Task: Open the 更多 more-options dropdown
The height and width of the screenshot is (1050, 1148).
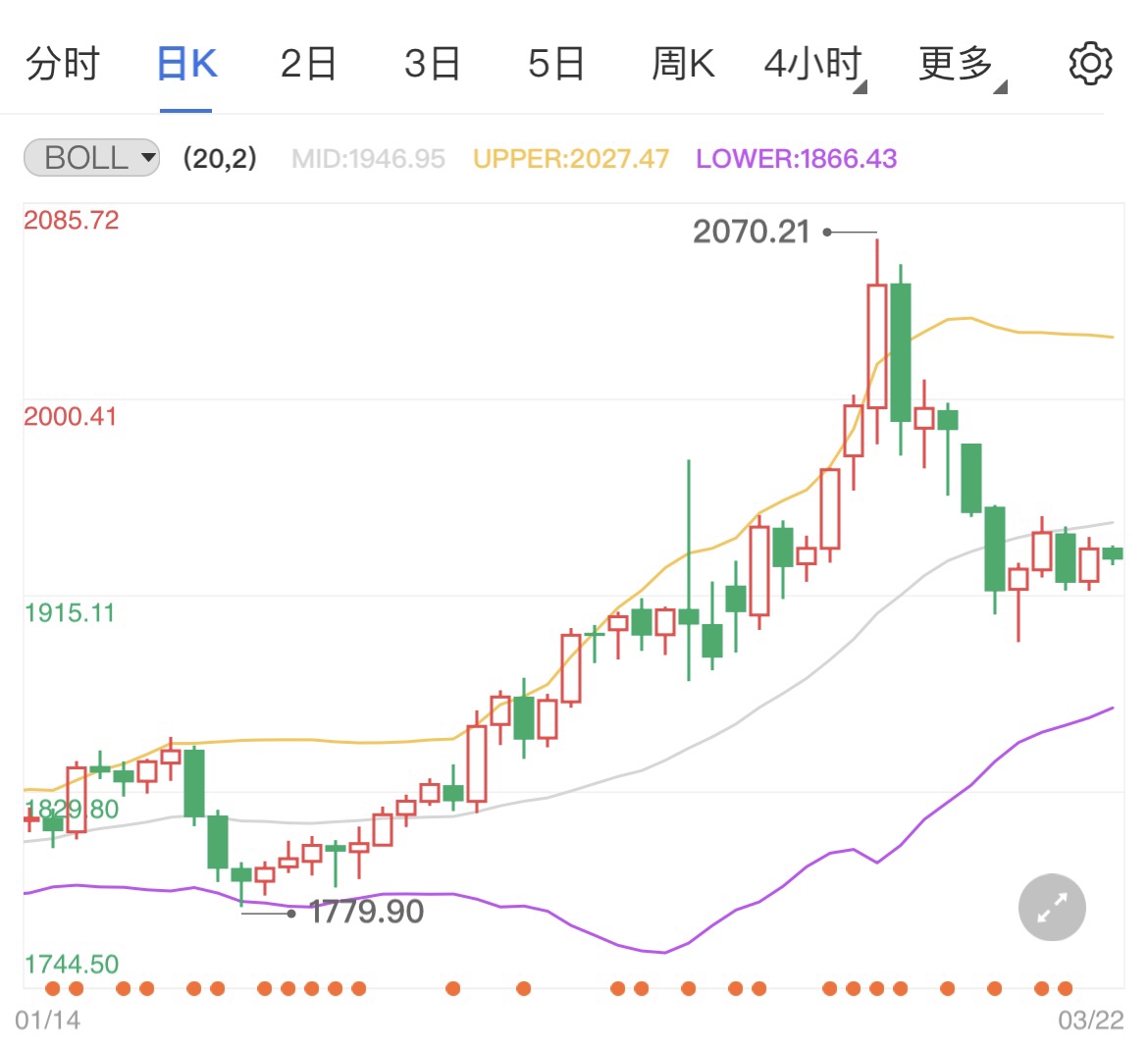Action: coord(955,63)
